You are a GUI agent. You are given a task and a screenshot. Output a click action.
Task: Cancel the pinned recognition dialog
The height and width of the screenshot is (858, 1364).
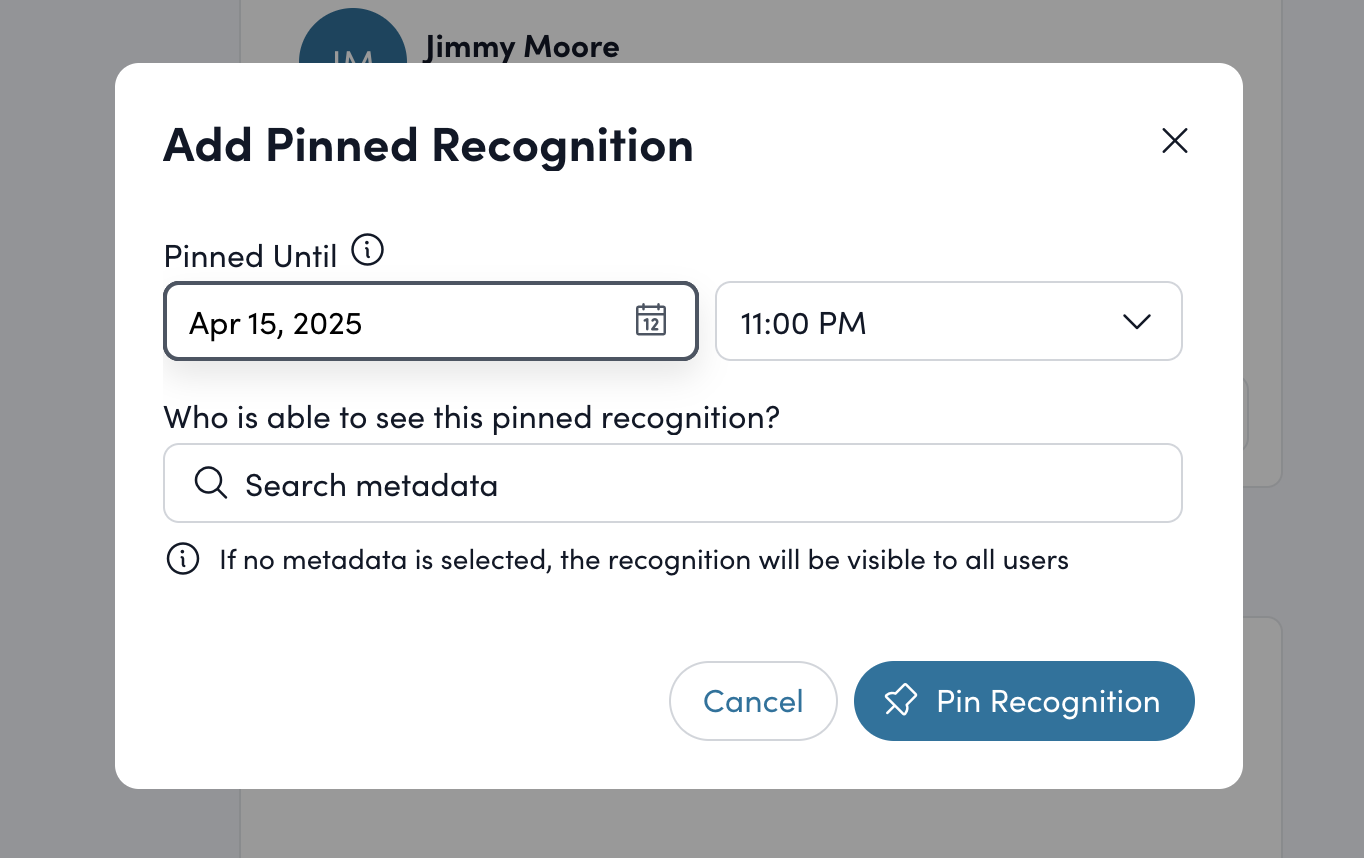click(x=753, y=701)
